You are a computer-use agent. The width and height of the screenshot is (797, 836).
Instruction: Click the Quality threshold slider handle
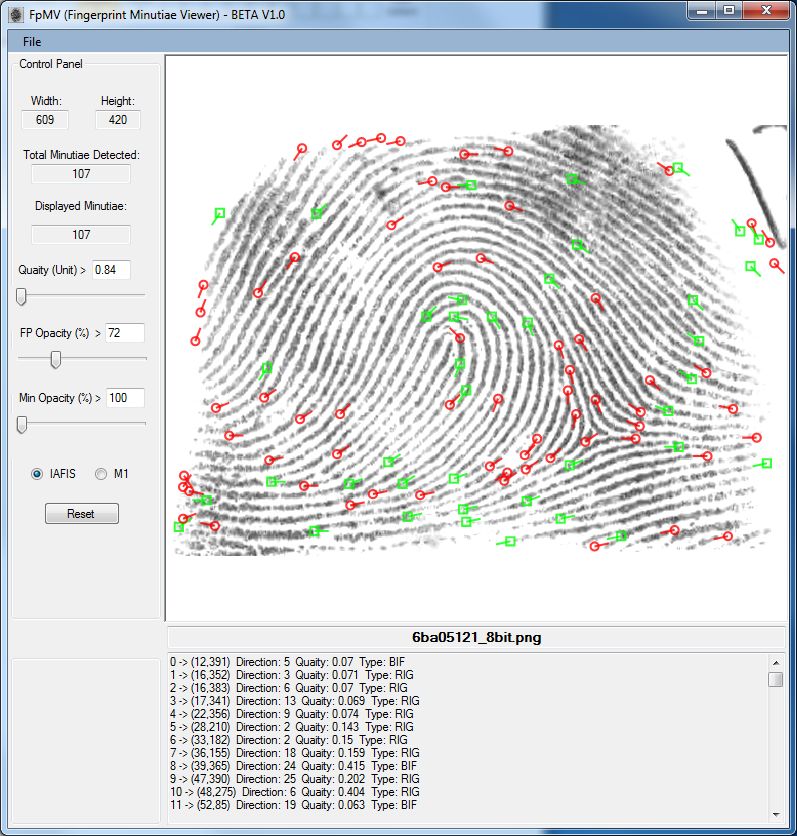coord(21,296)
